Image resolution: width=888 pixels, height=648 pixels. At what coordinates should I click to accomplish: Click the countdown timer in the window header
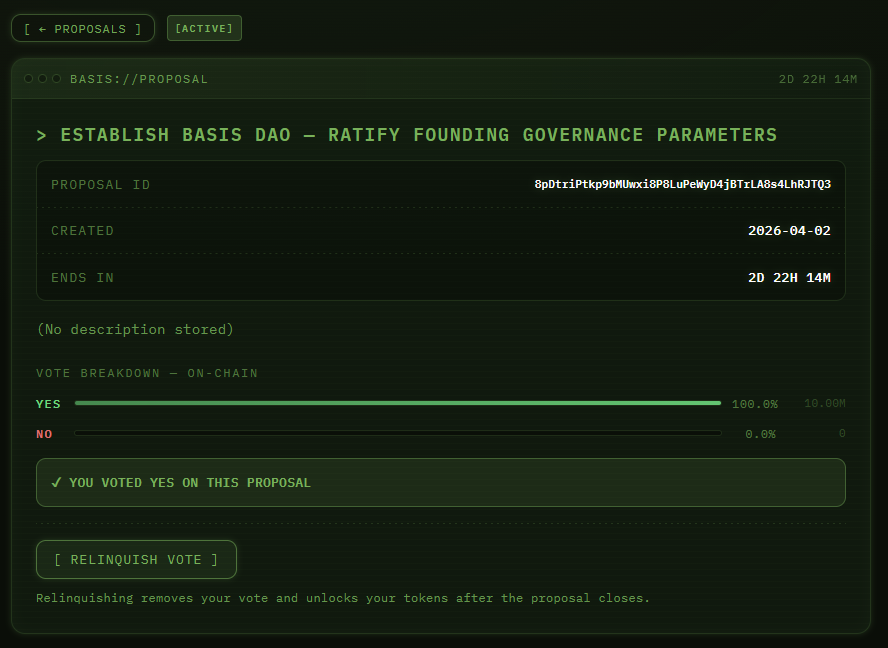(818, 79)
